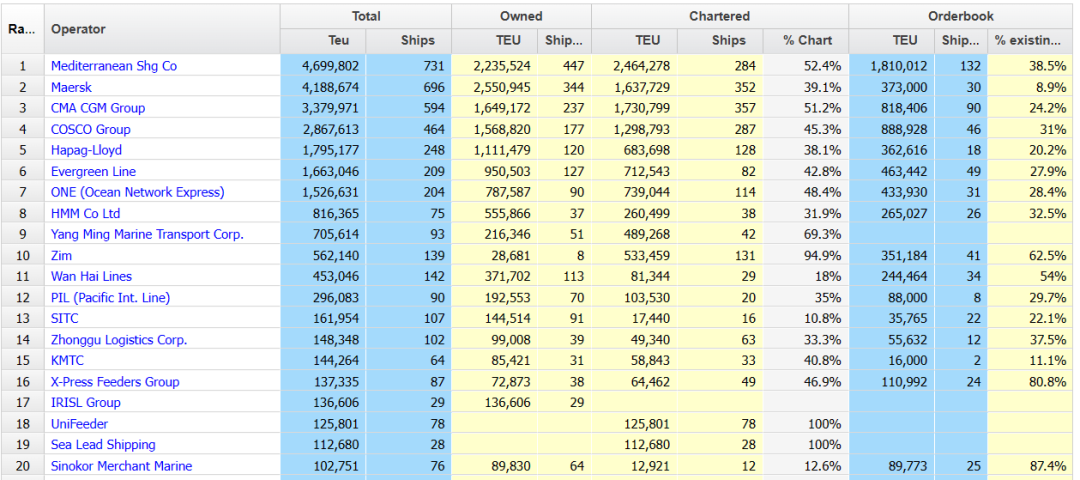The height and width of the screenshot is (480, 1080).
Task: Open Yang Ming Marine Transport Corp. link
Action: [147, 234]
